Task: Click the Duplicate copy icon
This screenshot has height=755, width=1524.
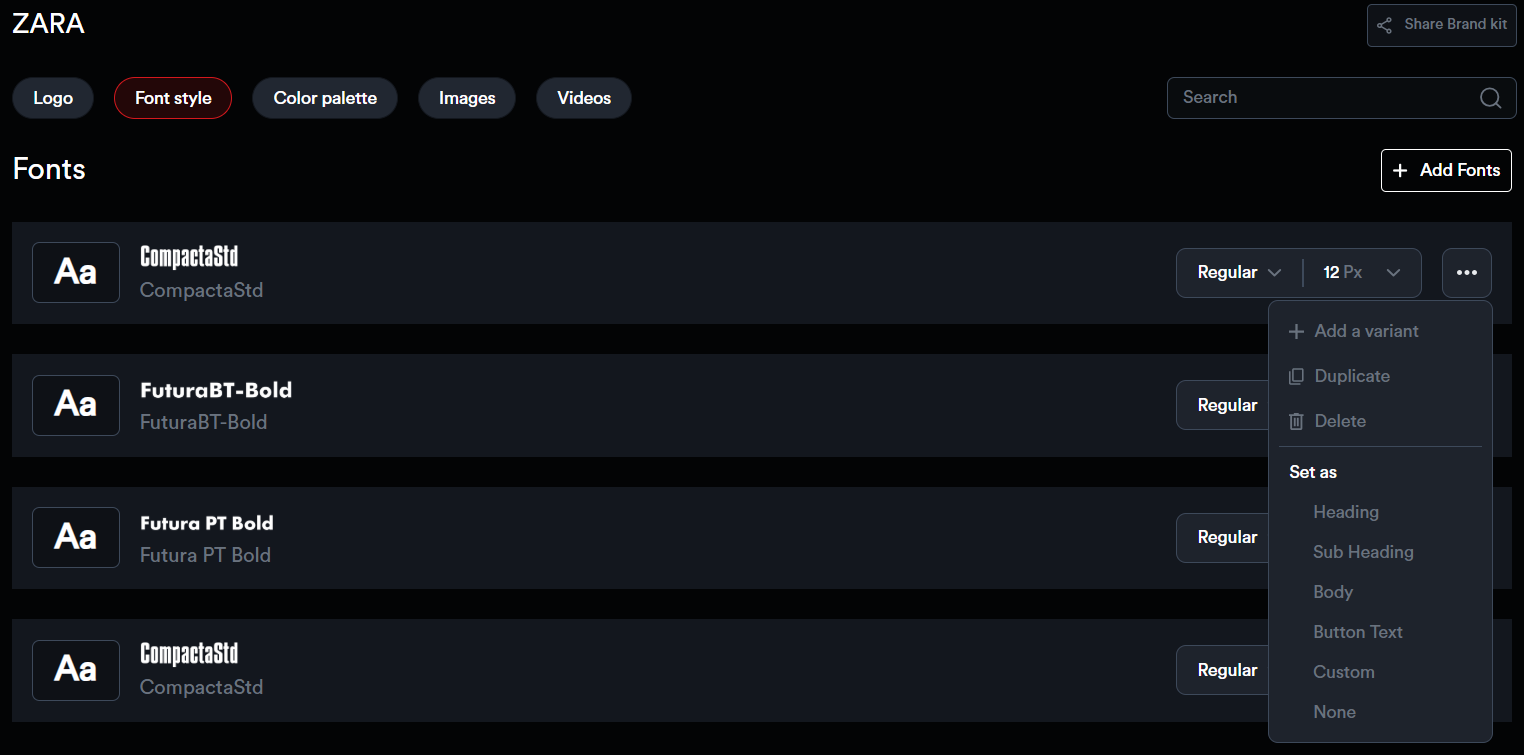Action: click(1296, 377)
